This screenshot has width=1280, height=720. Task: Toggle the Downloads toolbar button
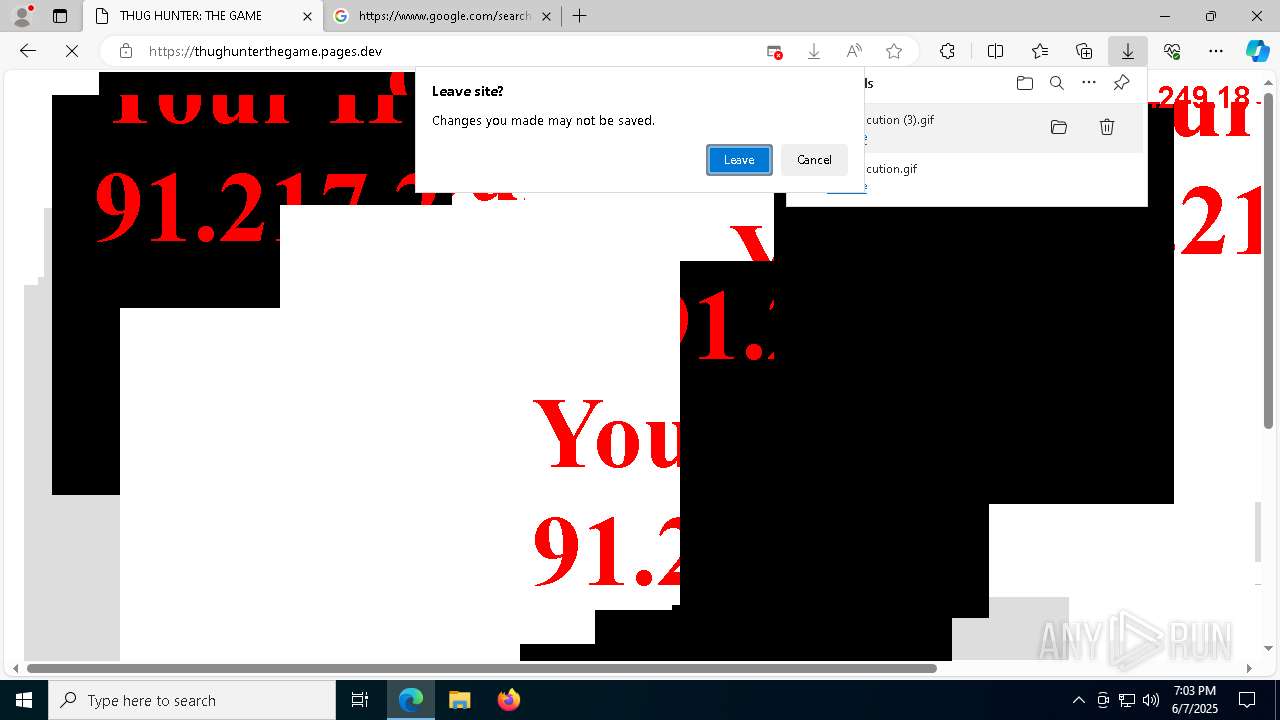[1127, 51]
